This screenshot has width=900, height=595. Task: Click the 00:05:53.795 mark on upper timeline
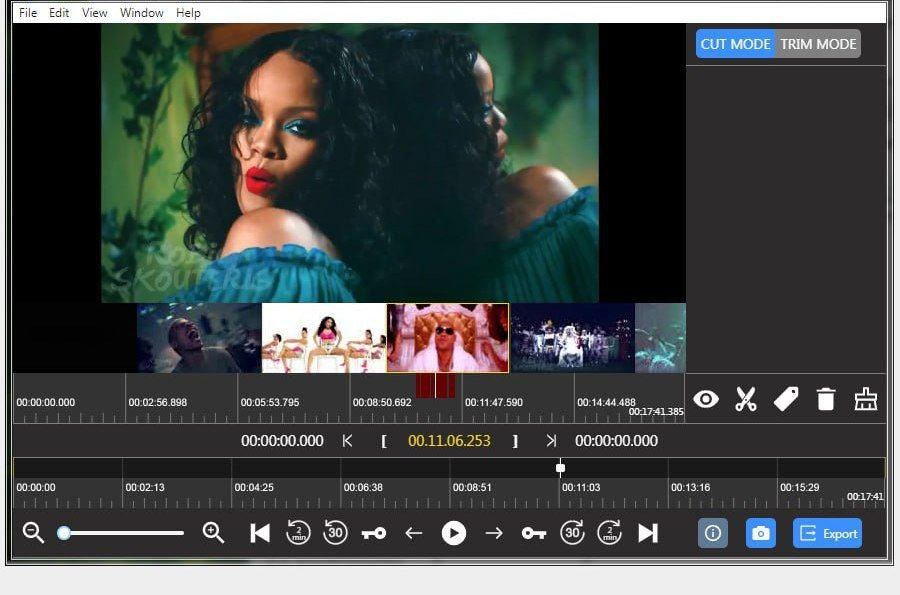[x=270, y=402]
